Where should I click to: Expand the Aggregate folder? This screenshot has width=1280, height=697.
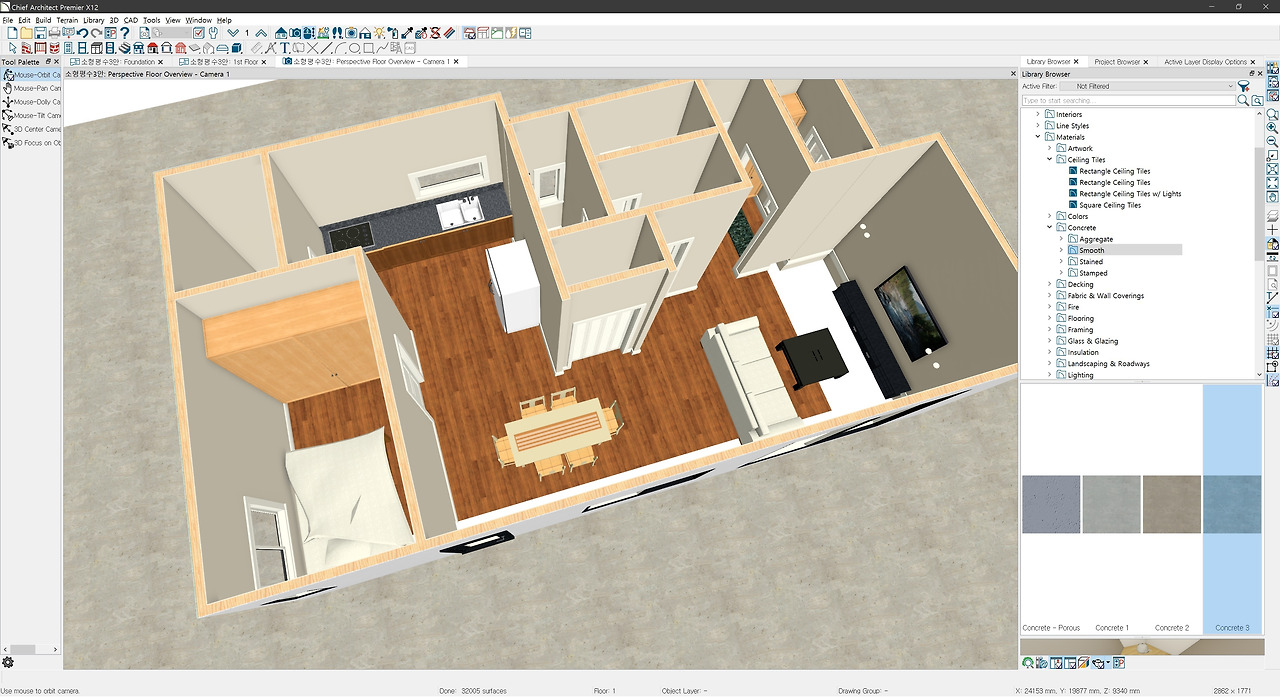(x=1061, y=239)
